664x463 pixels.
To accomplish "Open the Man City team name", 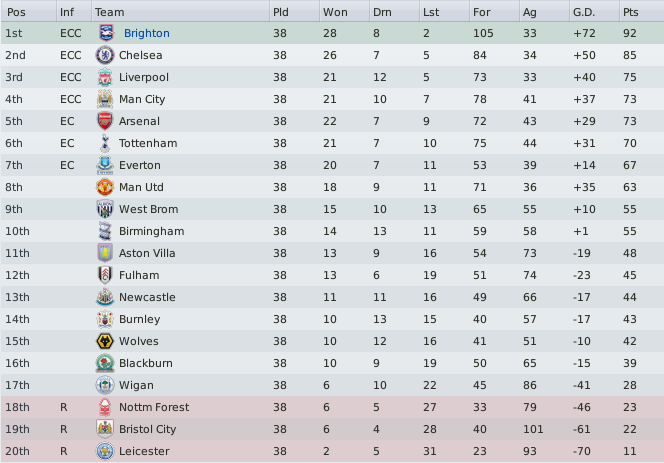I will click(x=142, y=99).
